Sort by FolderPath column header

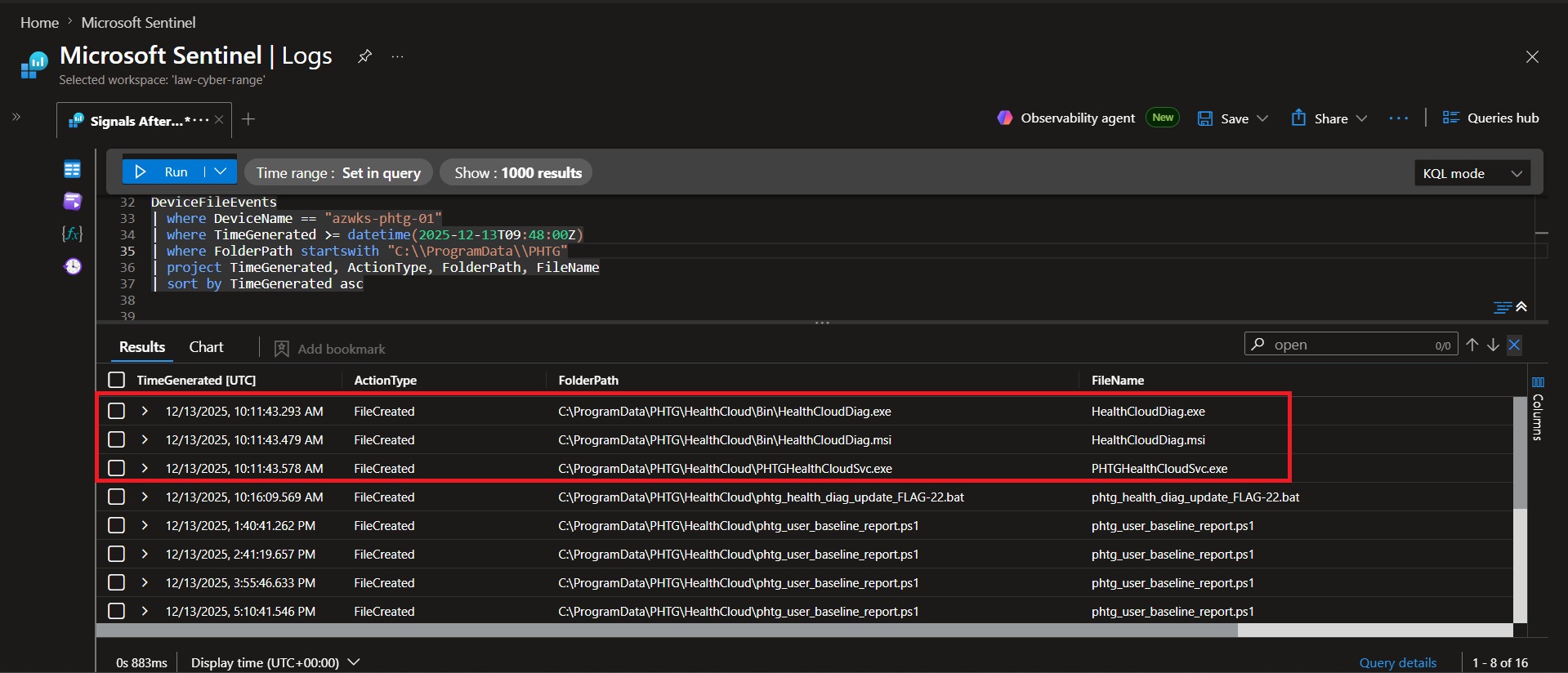tap(588, 381)
